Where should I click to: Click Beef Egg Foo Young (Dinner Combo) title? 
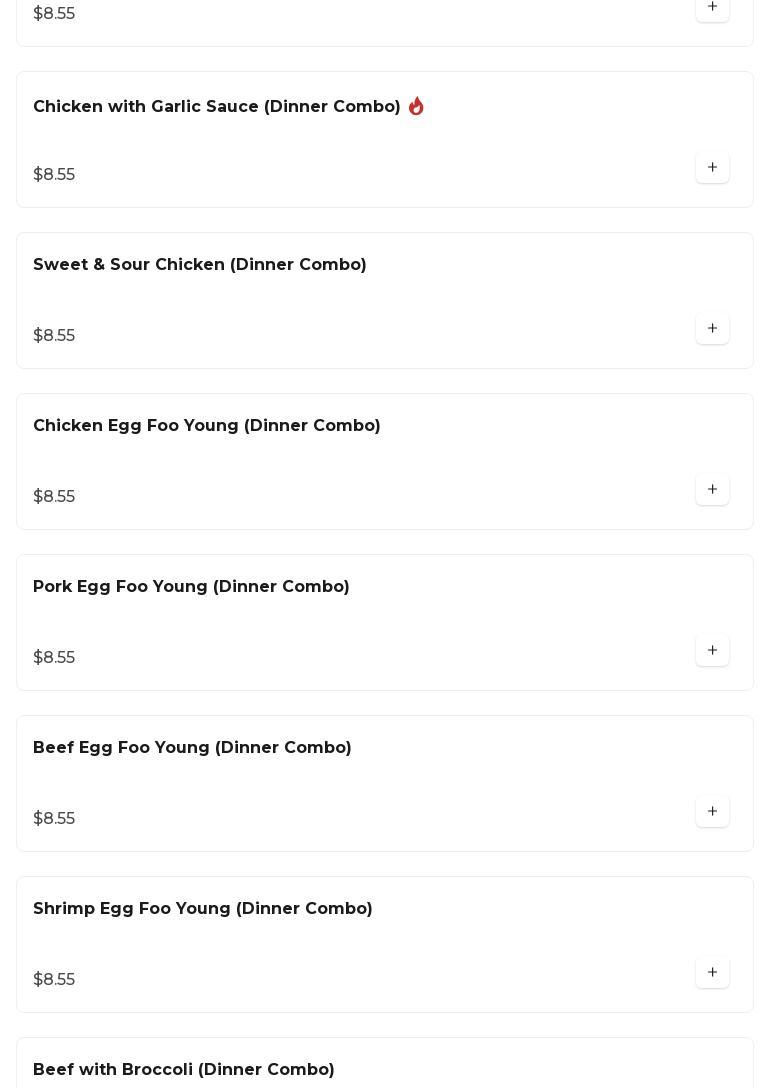click(192, 748)
